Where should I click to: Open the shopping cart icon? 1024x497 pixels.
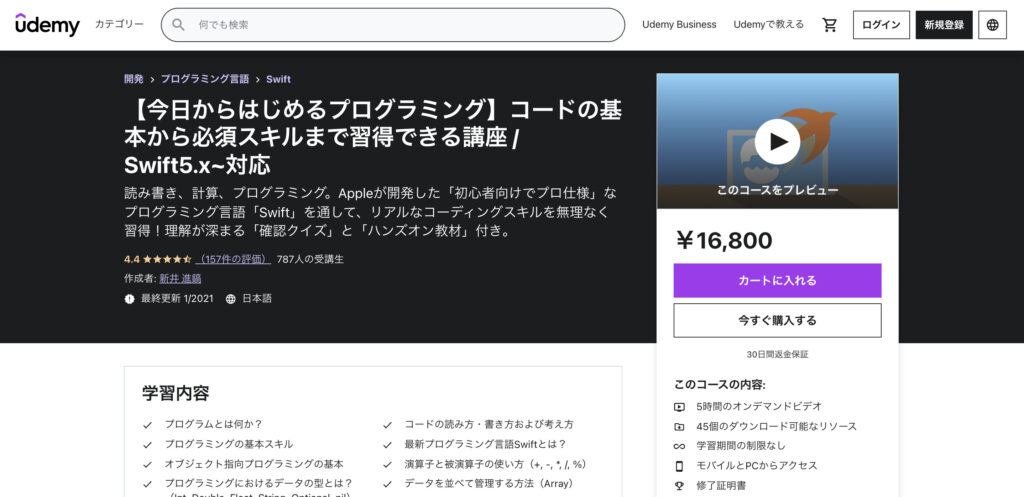(x=829, y=25)
